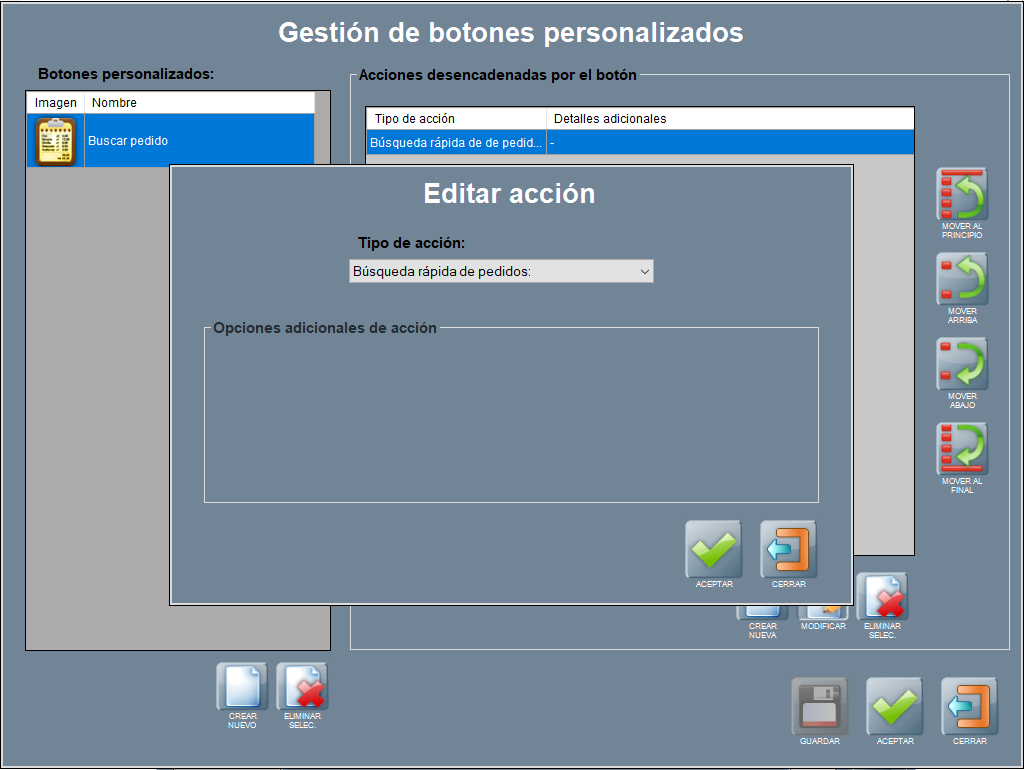This screenshot has height=770, width=1024.
Task: Click the Mover al principio icon
Action: pyautogui.click(x=962, y=194)
